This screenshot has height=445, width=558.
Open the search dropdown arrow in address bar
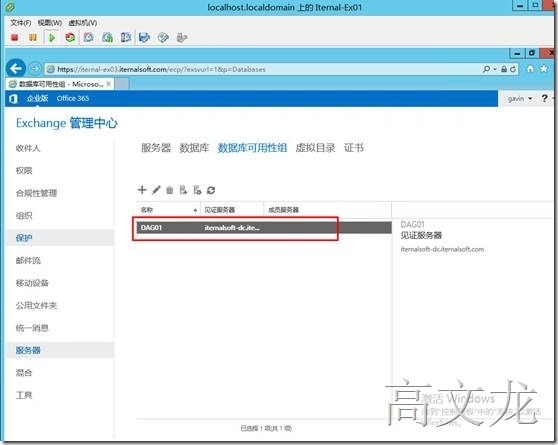click(495, 69)
